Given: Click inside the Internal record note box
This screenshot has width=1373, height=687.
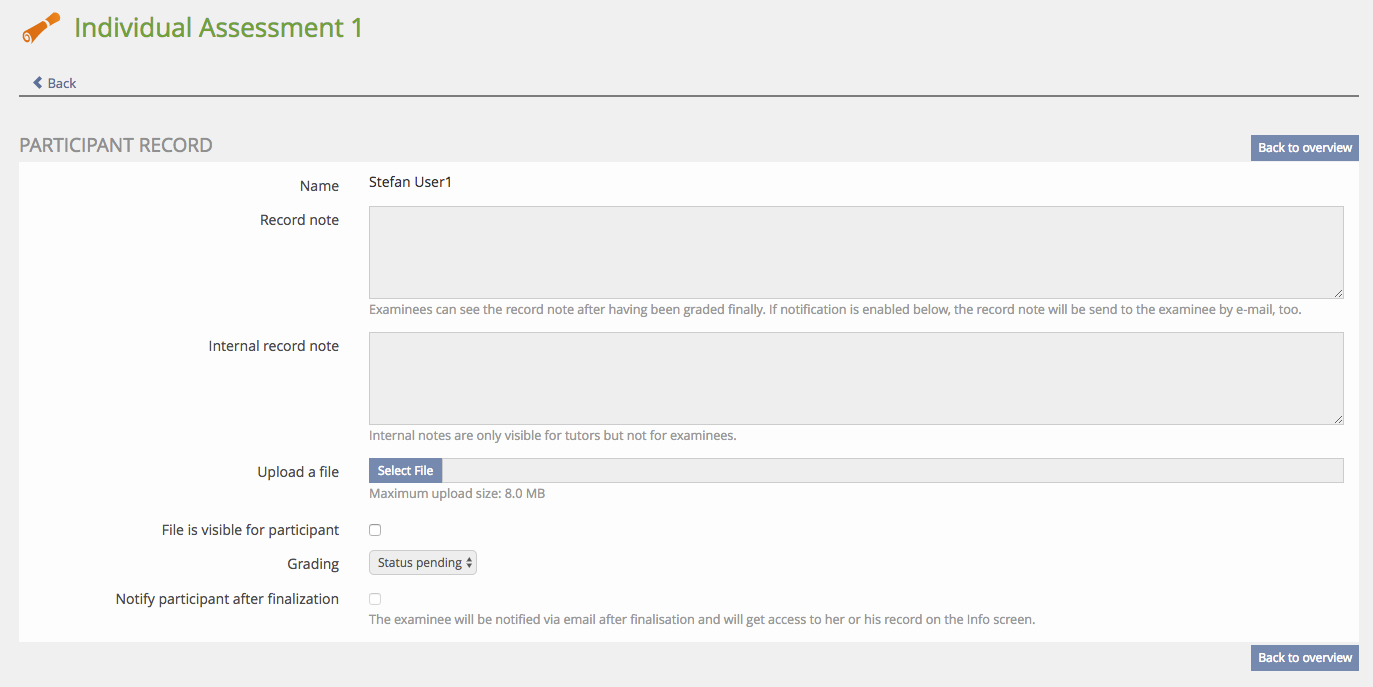Looking at the screenshot, I should tap(855, 378).
